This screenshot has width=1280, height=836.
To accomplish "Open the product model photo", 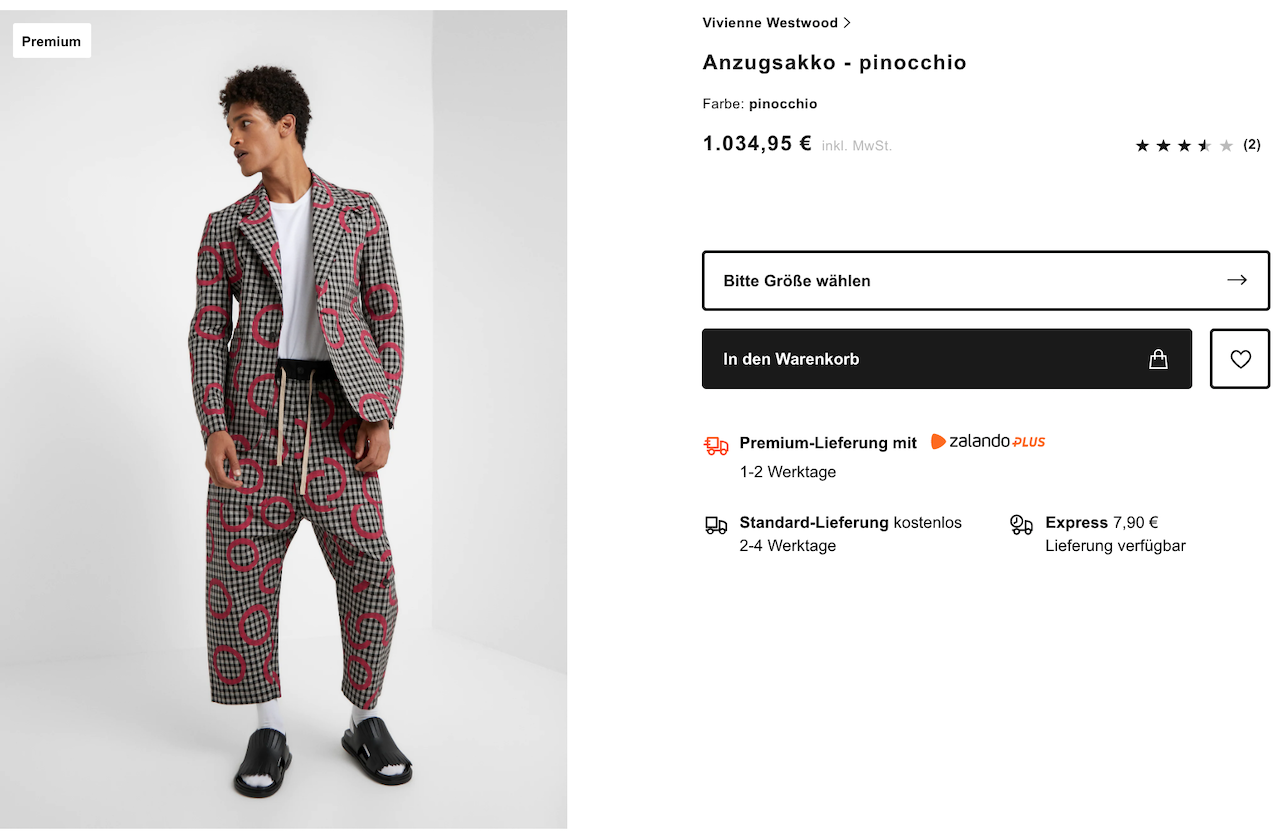I will coord(300,450).
